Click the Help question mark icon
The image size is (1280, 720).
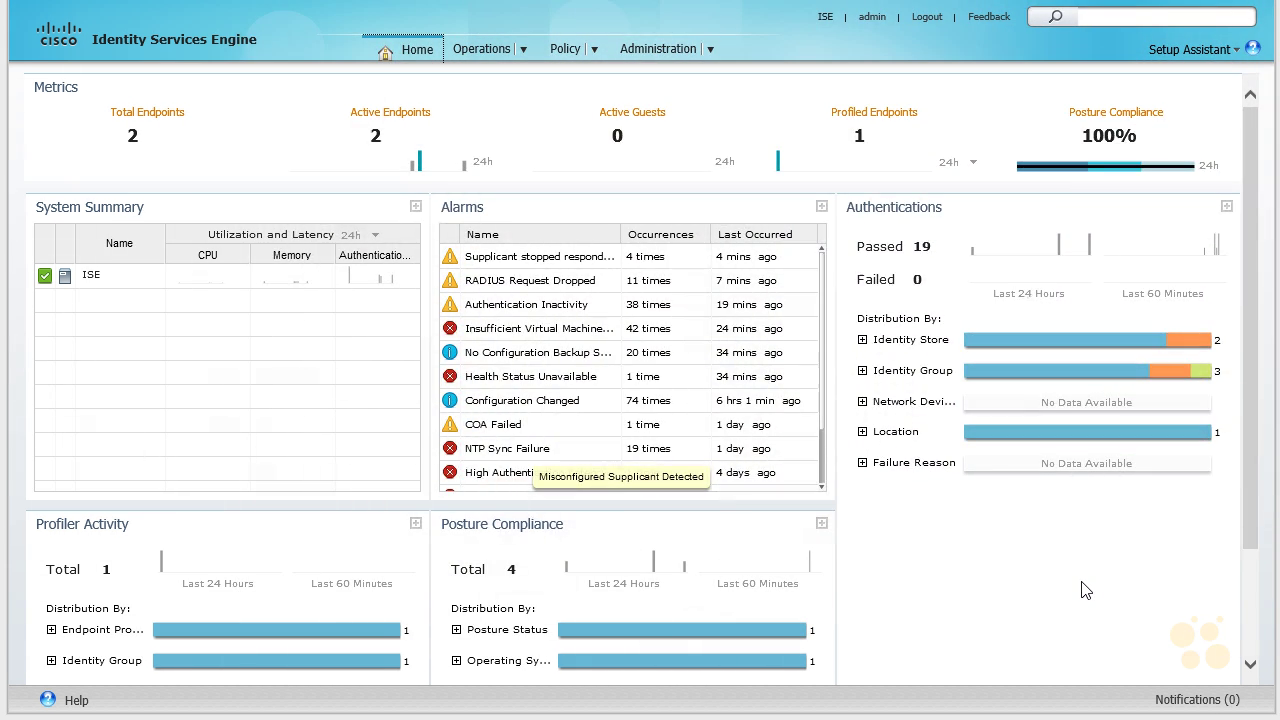(x=47, y=699)
